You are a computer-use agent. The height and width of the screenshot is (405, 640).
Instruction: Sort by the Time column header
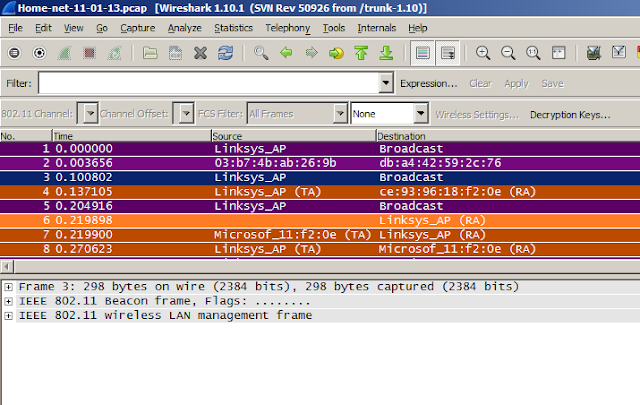[131, 136]
